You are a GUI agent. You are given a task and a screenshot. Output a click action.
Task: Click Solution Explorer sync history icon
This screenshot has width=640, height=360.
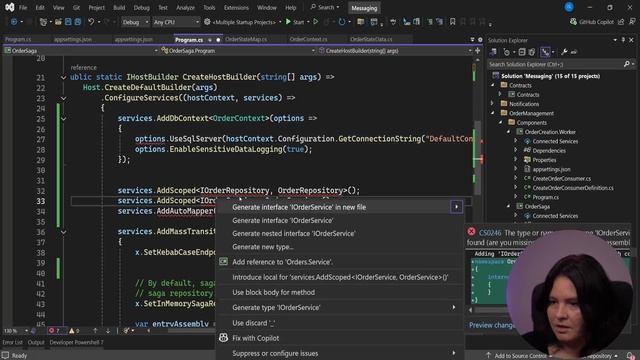[x=507, y=52]
